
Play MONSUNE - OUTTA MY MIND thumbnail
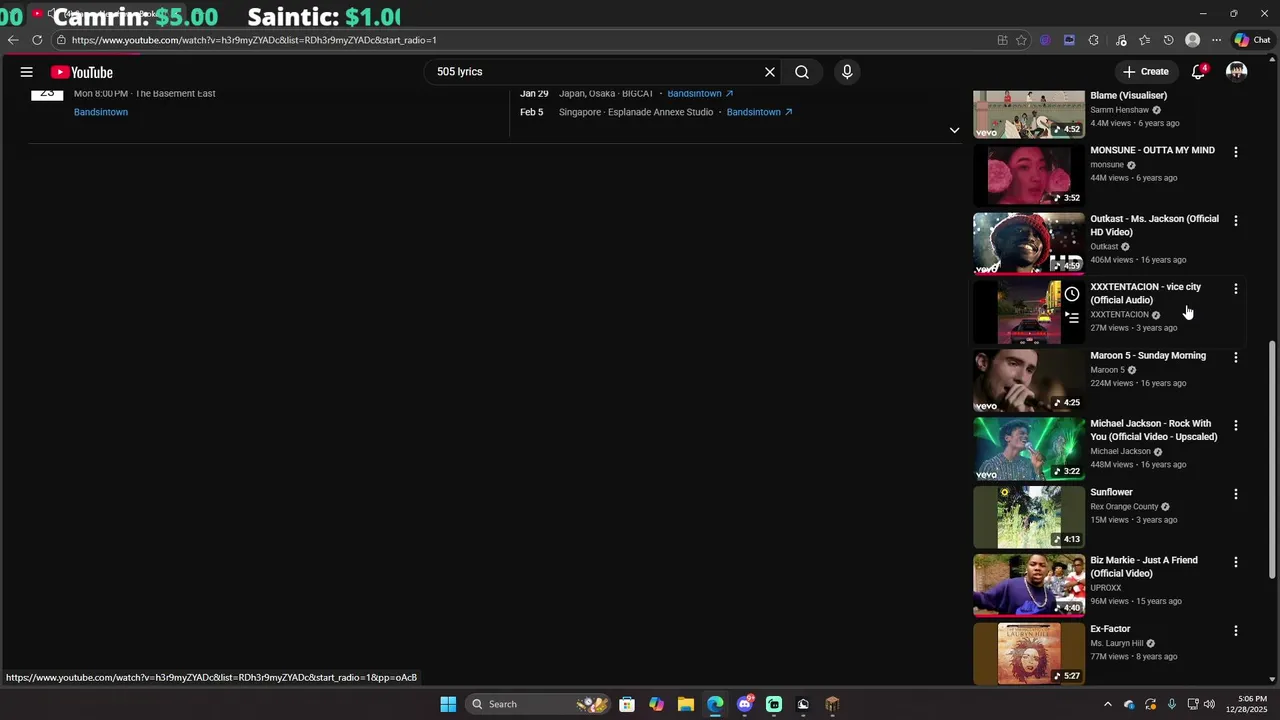tap(1029, 175)
